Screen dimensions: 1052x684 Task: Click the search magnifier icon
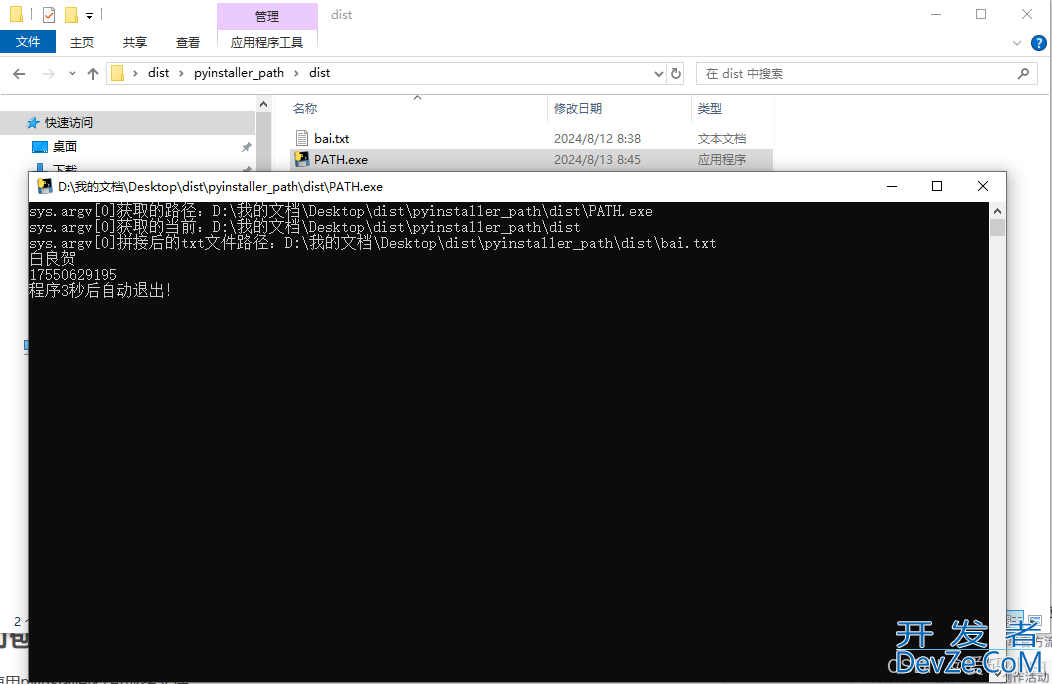pos(1023,73)
